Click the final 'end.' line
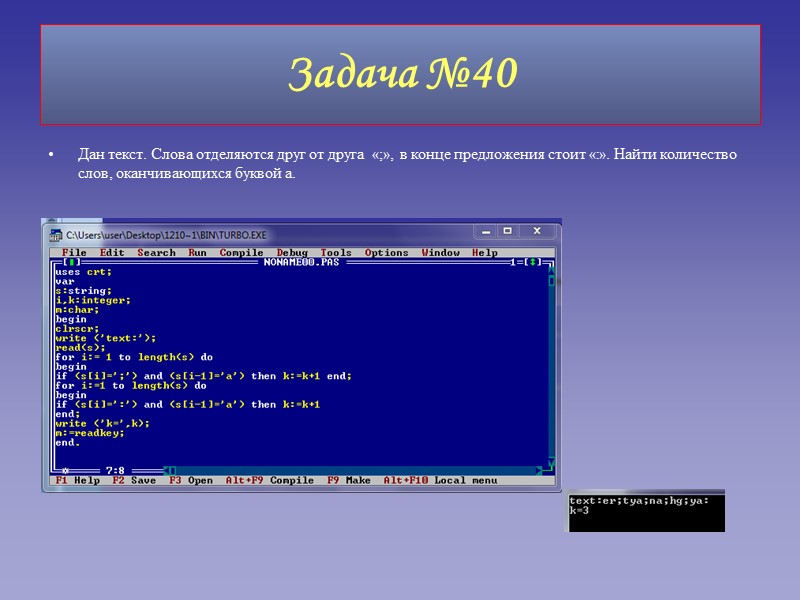Screen dimensions: 800x600 [x=68, y=443]
